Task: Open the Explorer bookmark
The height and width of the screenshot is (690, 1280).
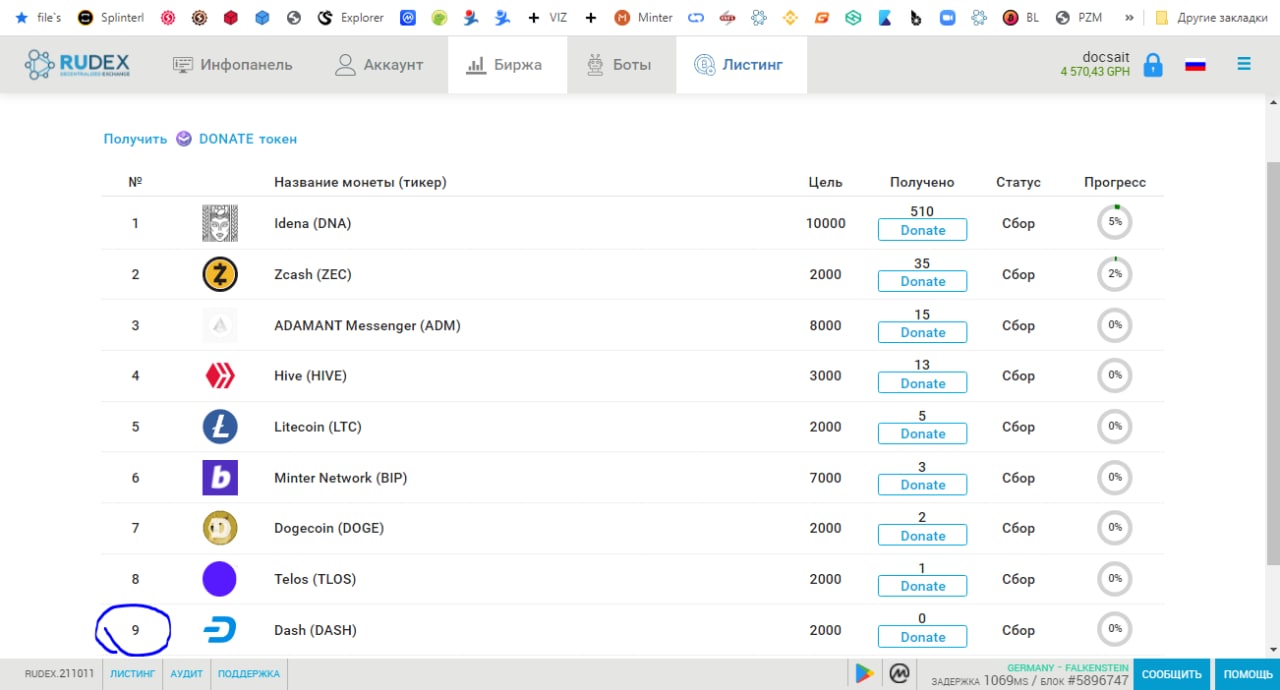Action: [350, 17]
